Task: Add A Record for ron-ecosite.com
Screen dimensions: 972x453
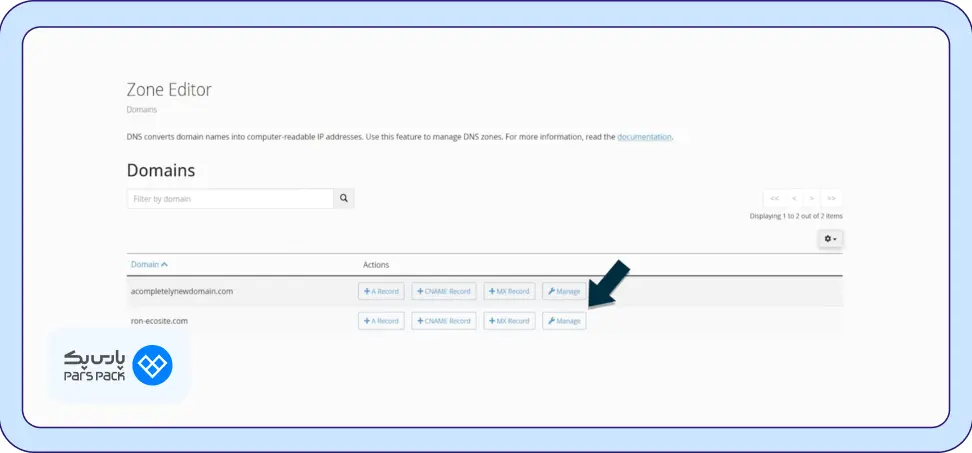Action: click(381, 321)
